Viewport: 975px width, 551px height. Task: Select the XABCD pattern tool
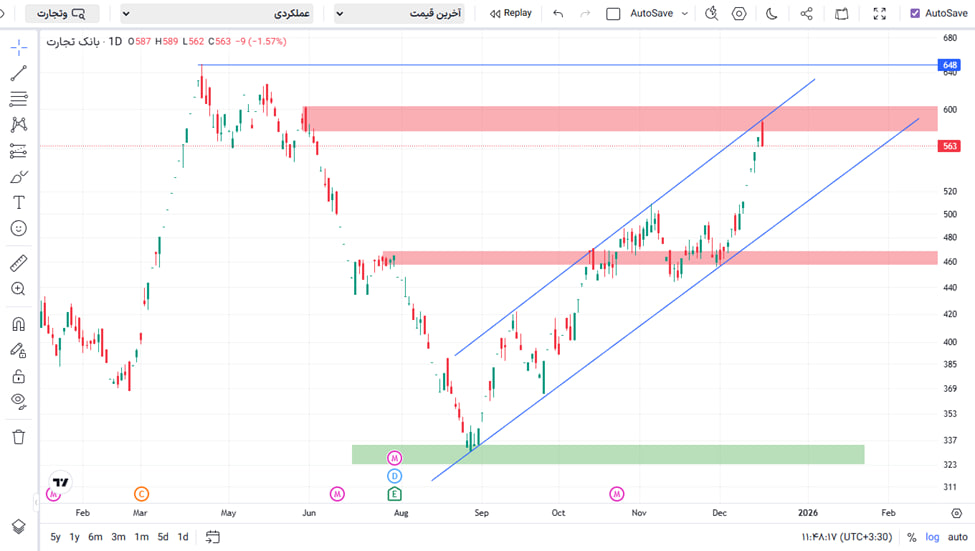19,124
